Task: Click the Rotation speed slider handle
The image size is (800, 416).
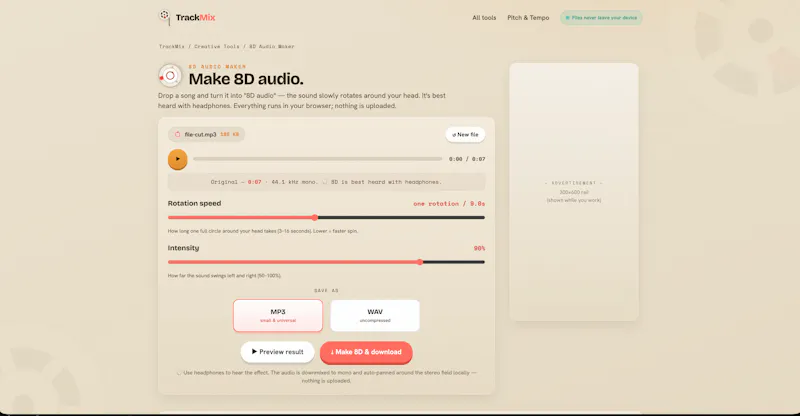Action: pyautogui.click(x=315, y=217)
